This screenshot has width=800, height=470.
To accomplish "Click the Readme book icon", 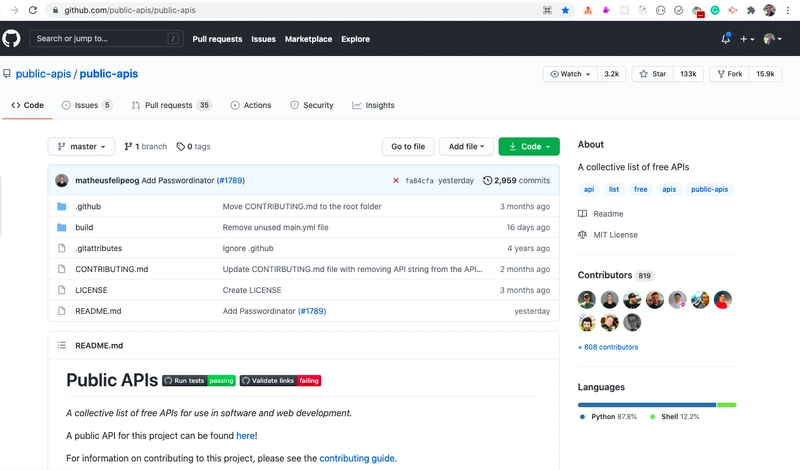I will (x=582, y=214).
